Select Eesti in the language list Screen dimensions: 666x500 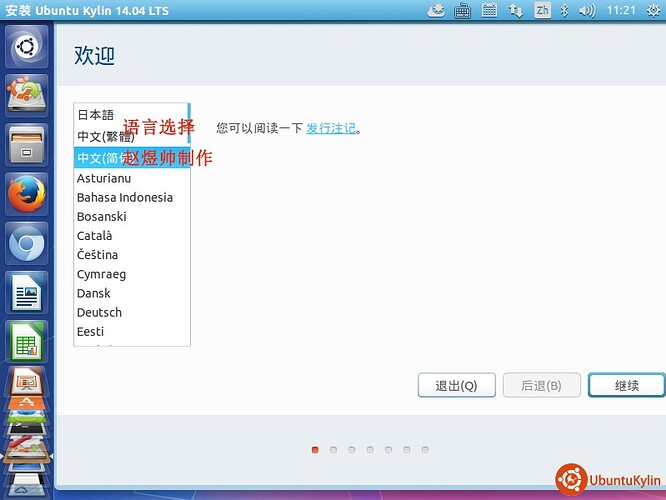click(x=132, y=331)
